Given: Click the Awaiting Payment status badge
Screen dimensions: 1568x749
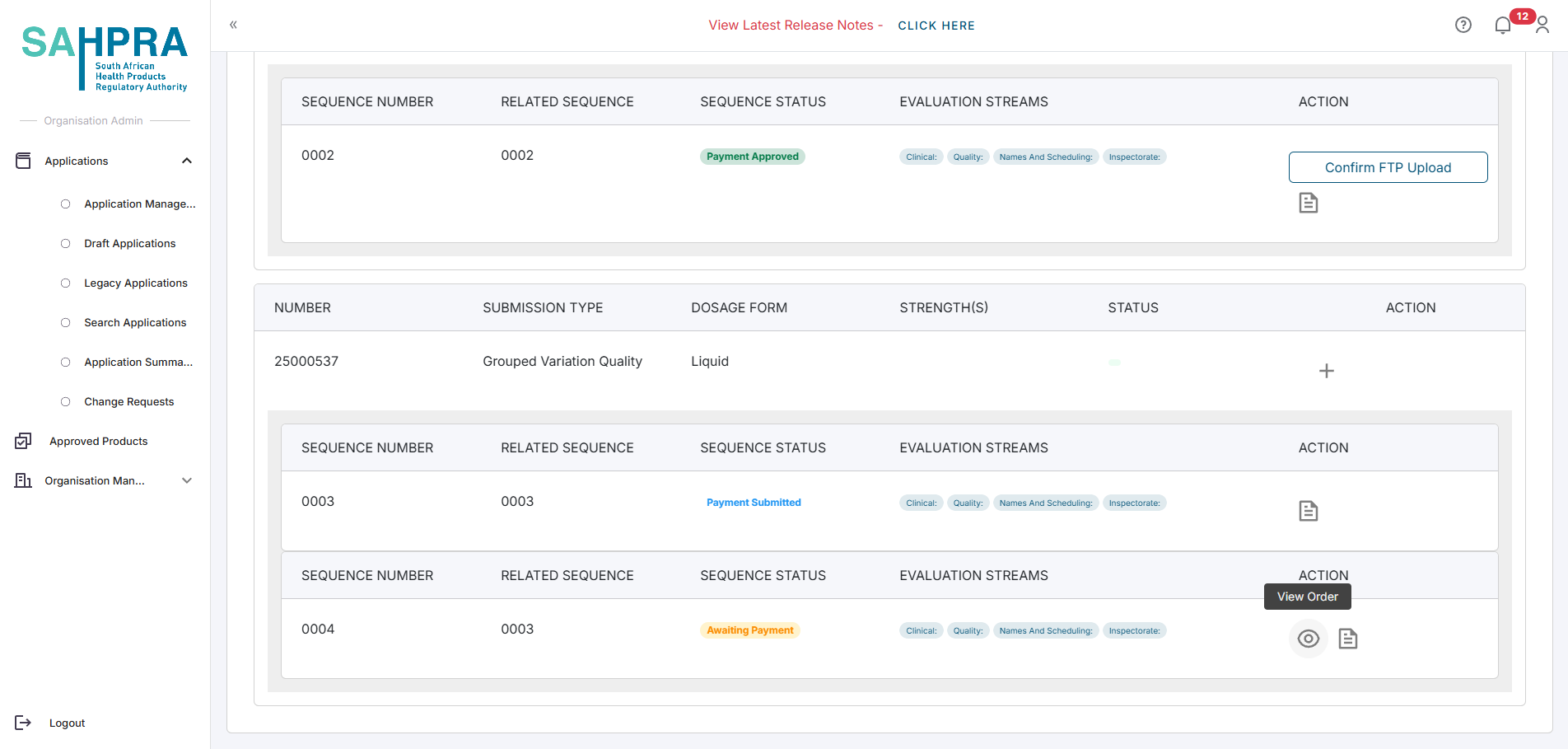Looking at the screenshot, I should point(749,630).
